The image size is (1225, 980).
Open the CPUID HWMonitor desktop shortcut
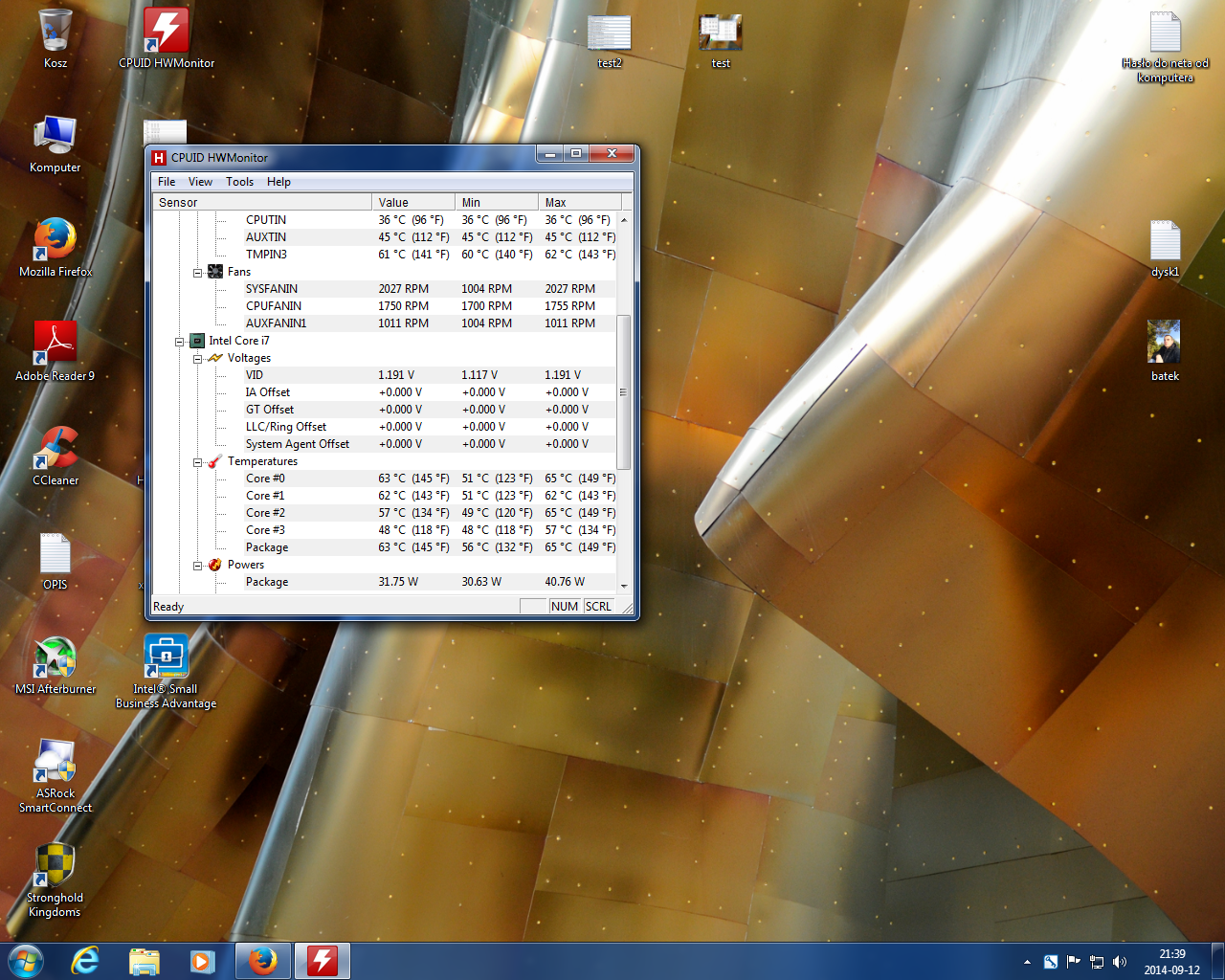pyautogui.click(x=166, y=32)
